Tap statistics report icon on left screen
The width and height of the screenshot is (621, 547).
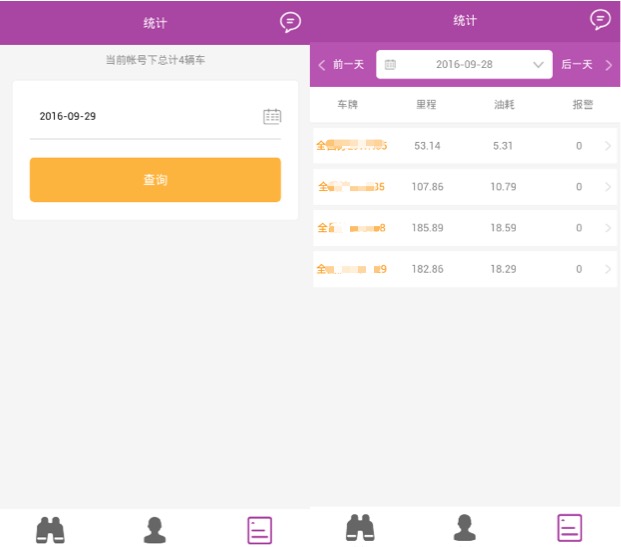coord(260,529)
